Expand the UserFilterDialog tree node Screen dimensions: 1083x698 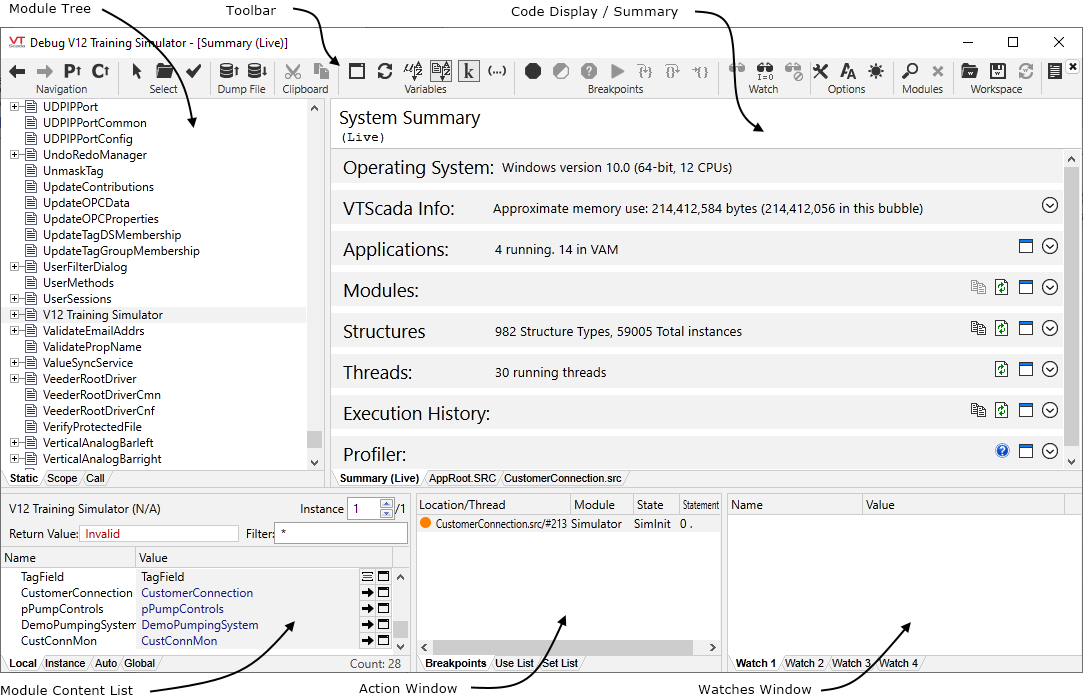pos(15,266)
